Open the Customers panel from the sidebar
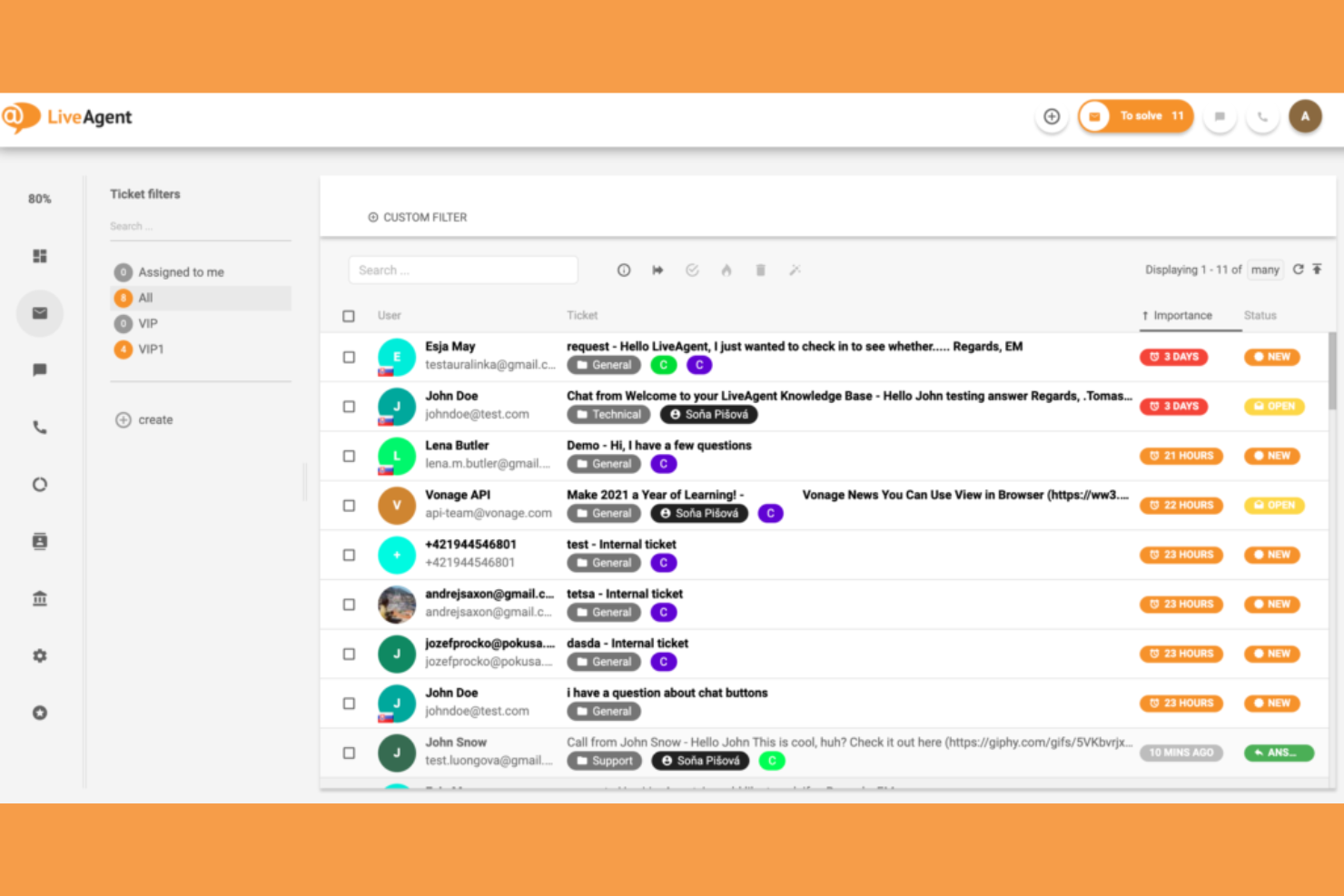The height and width of the screenshot is (896, 1344). (40, 541)
